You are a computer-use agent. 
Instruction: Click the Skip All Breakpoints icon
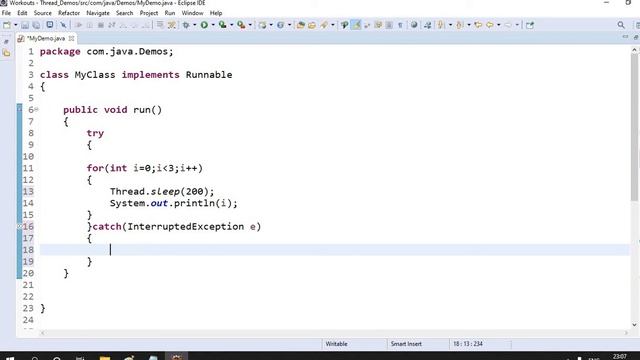pyautogui.click(x=63, y=25)
